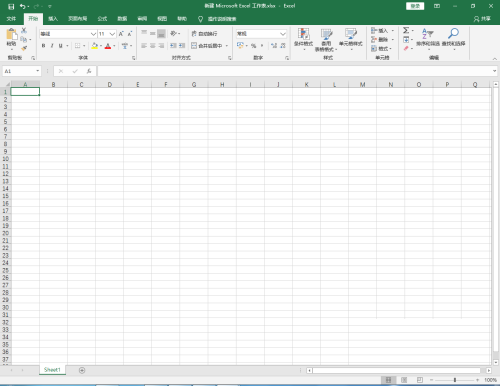Collapse the ribbon with the chevron
500x386 pixels.
pyautogui.click(x=494, y=59)
